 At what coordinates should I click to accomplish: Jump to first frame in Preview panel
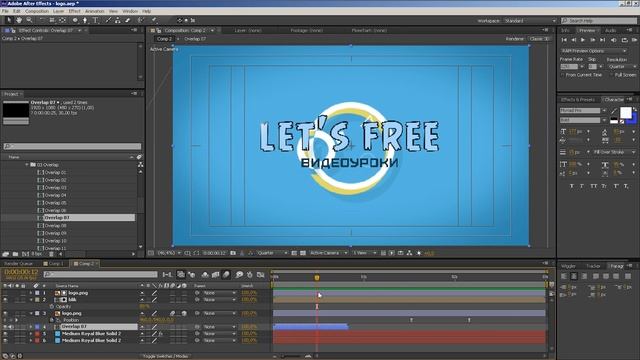[x=564, y=40]
